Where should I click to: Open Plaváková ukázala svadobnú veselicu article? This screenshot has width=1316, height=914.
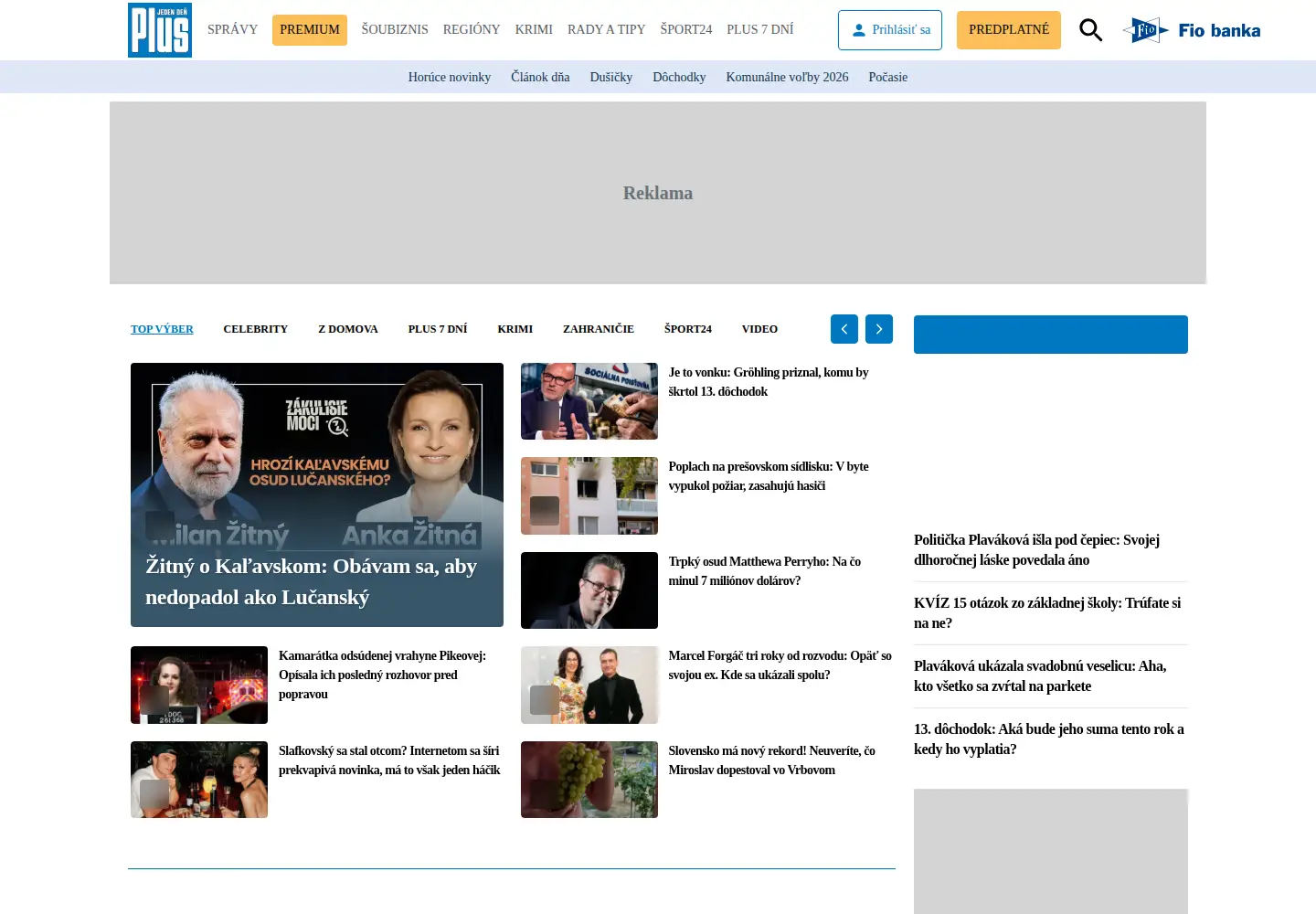pos(1040,675)
